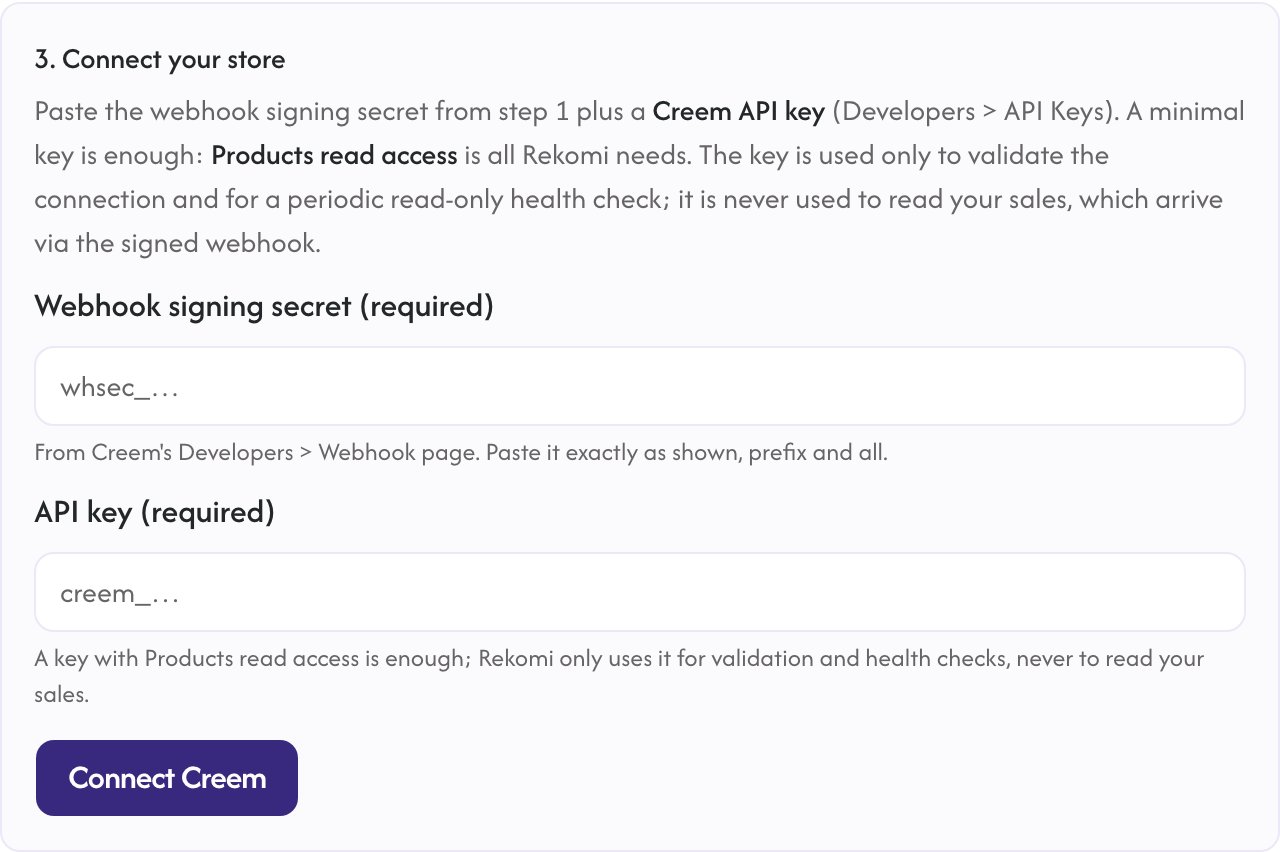Image resolution: width=1280 pixels, height=852 pixels.
Task: Click the bold 'Products read access' text
Action: click(x=334, y=156)
